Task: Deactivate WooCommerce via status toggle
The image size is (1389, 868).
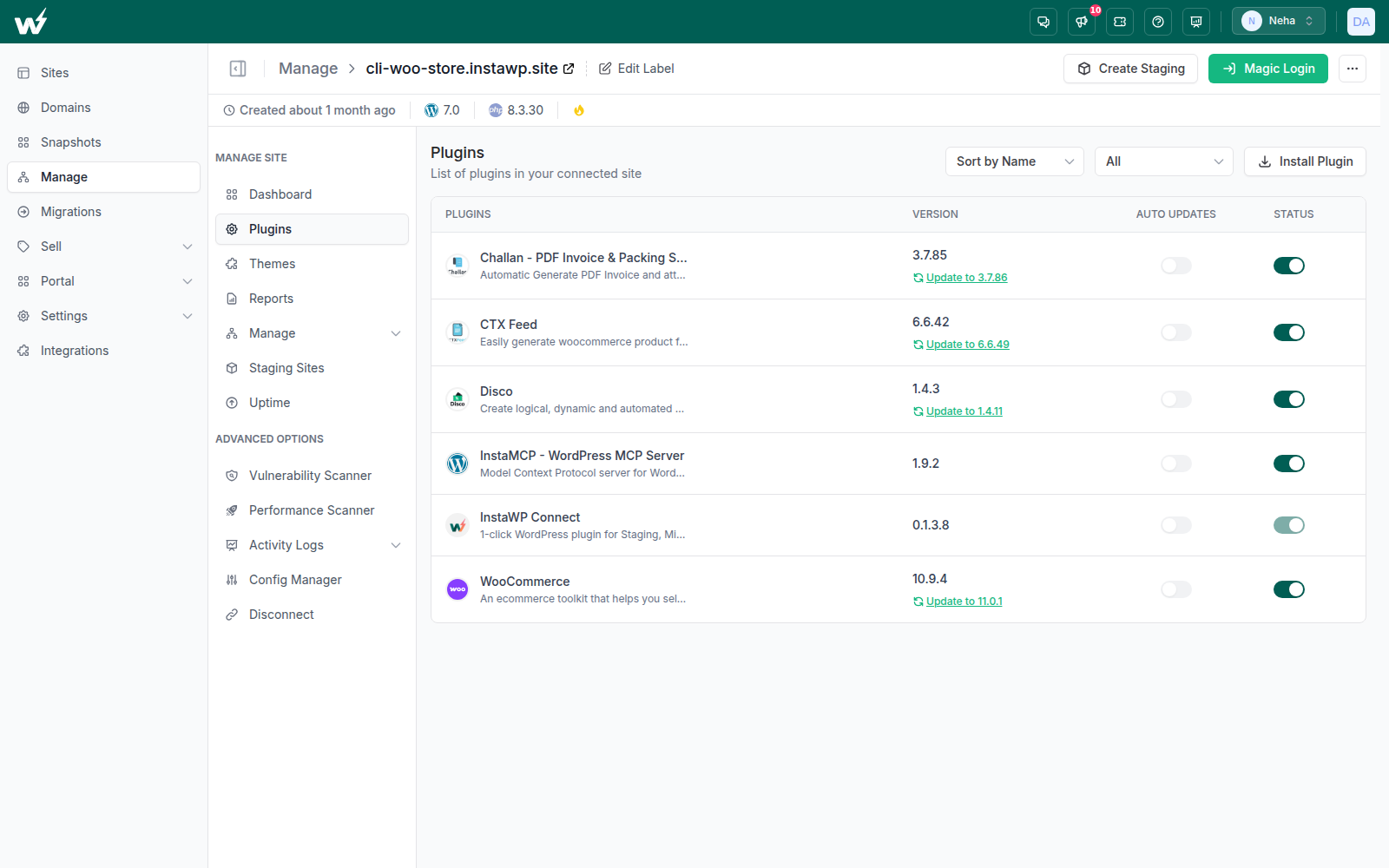Action: coord(1289,589)
